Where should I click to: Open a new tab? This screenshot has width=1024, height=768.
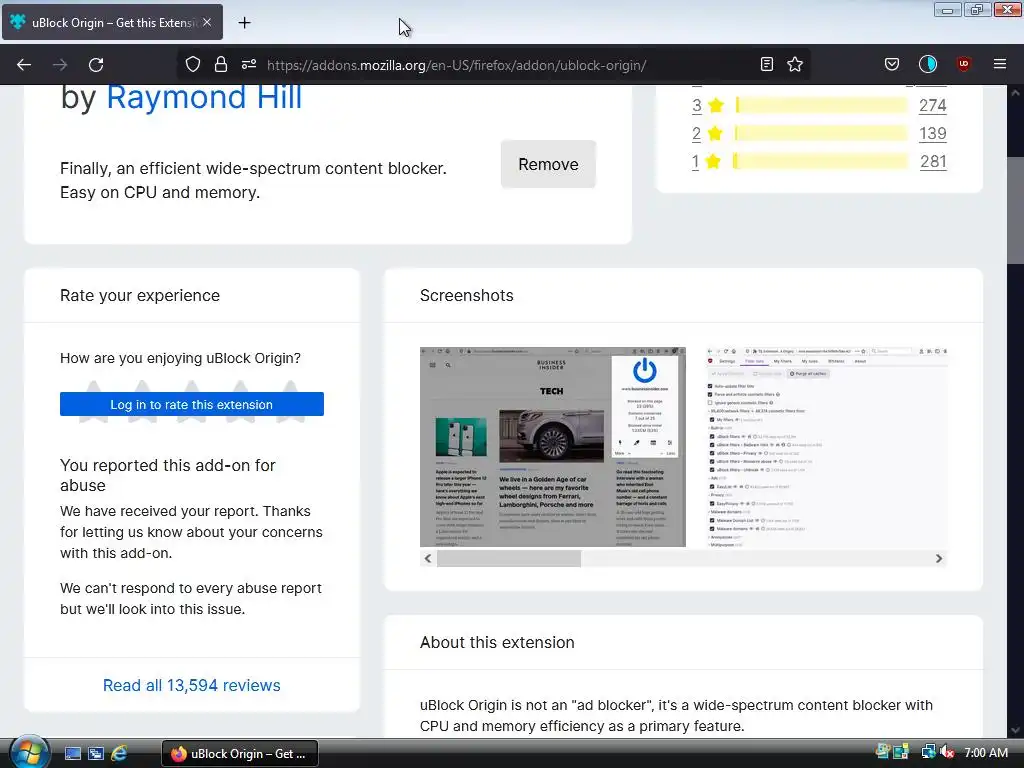(244, 23)
